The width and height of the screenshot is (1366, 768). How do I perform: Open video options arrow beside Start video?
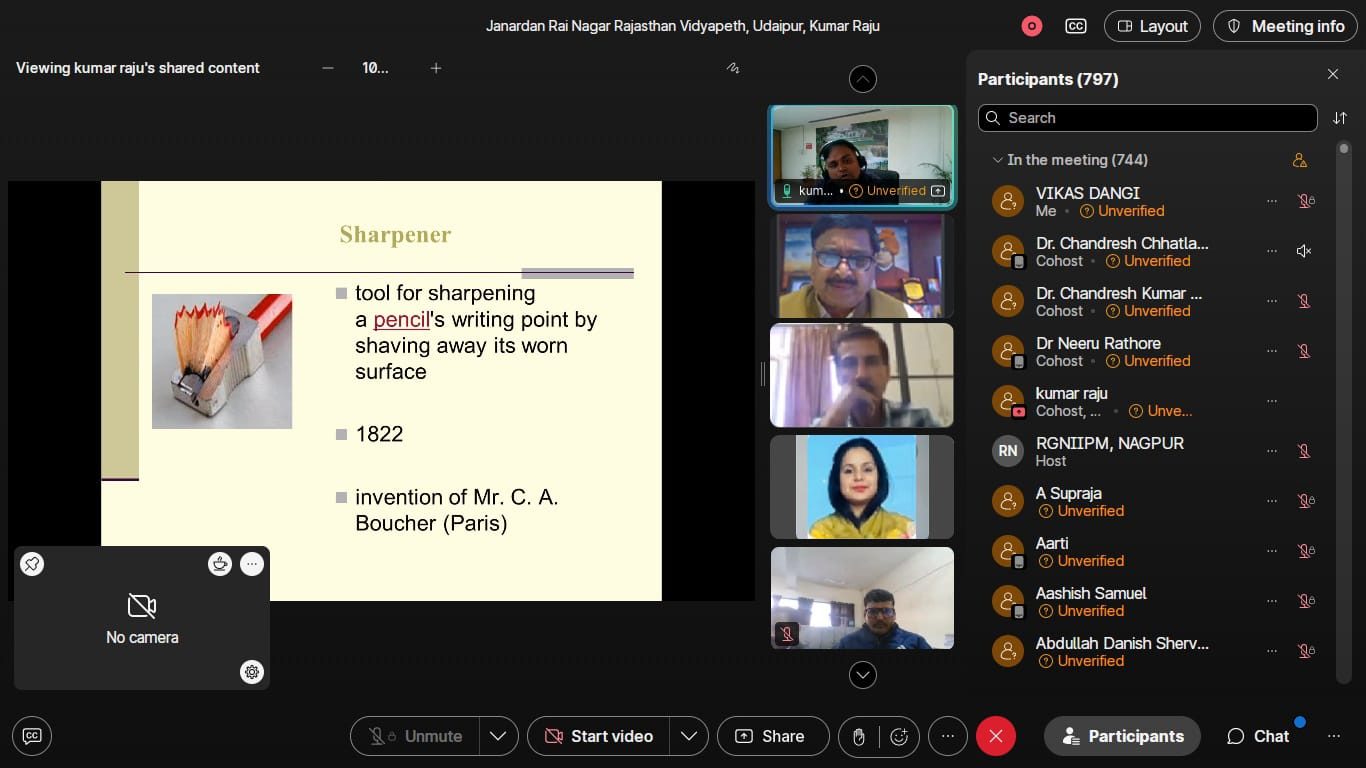tap(688, 736)
